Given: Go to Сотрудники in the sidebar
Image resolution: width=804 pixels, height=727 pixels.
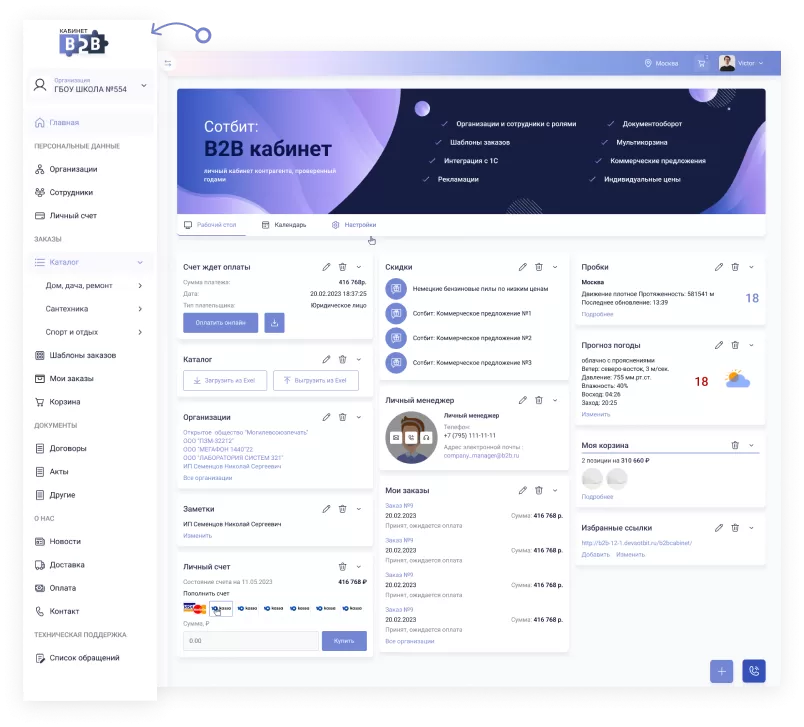Looking at the screenshot, I should pyautogui.click(x=71, y=192).
